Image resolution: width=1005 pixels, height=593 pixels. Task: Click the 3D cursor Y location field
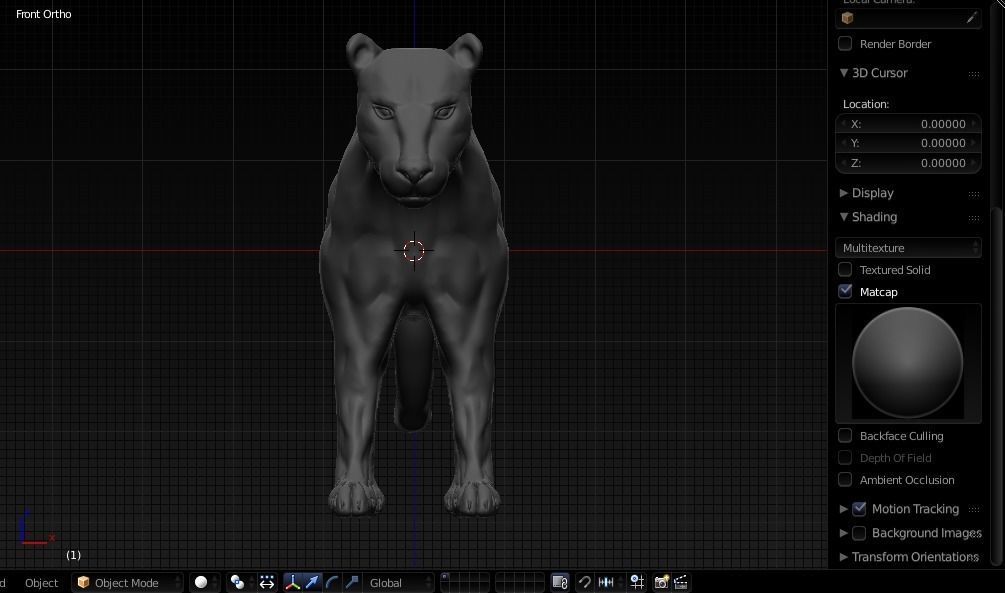pyautogui.click(x=908, y=143)
